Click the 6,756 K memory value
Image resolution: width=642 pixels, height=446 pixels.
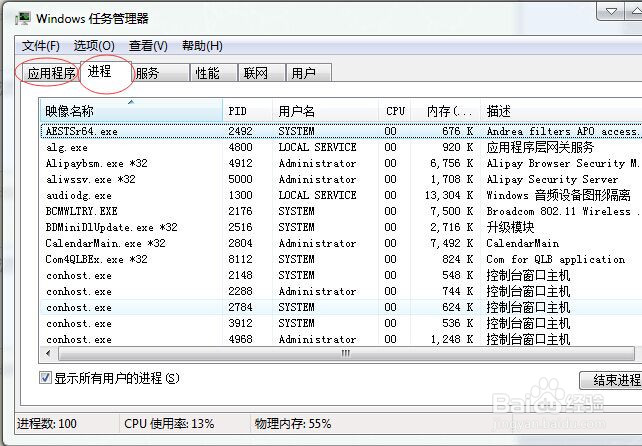coord(452,163)
